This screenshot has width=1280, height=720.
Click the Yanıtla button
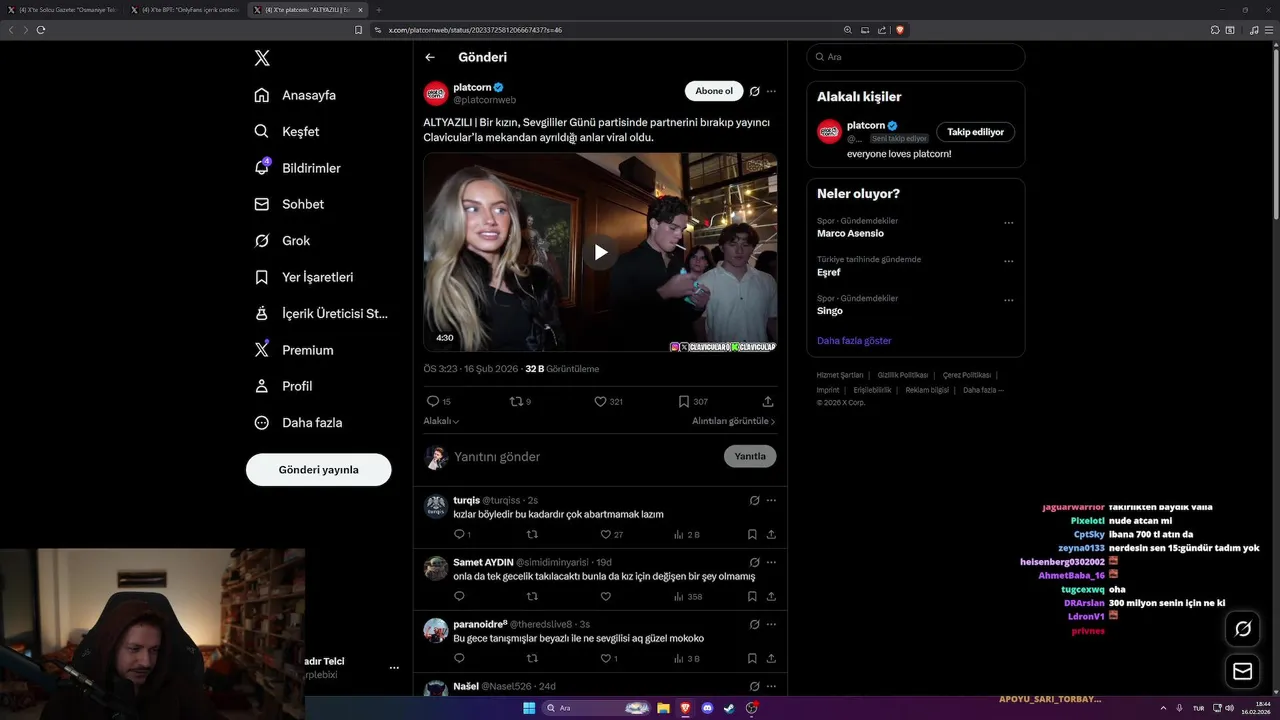[x=750, y=456]
